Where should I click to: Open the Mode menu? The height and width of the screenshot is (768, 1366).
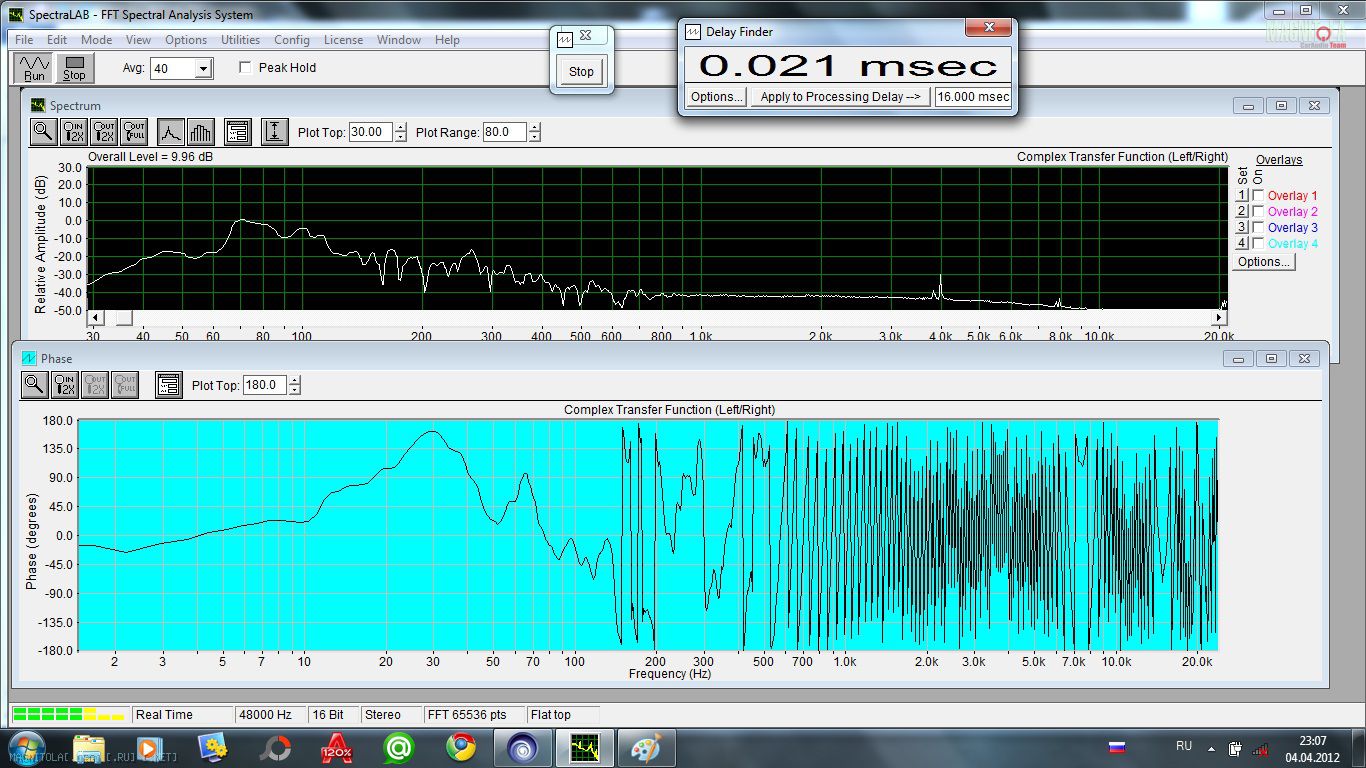click(96, 40)
